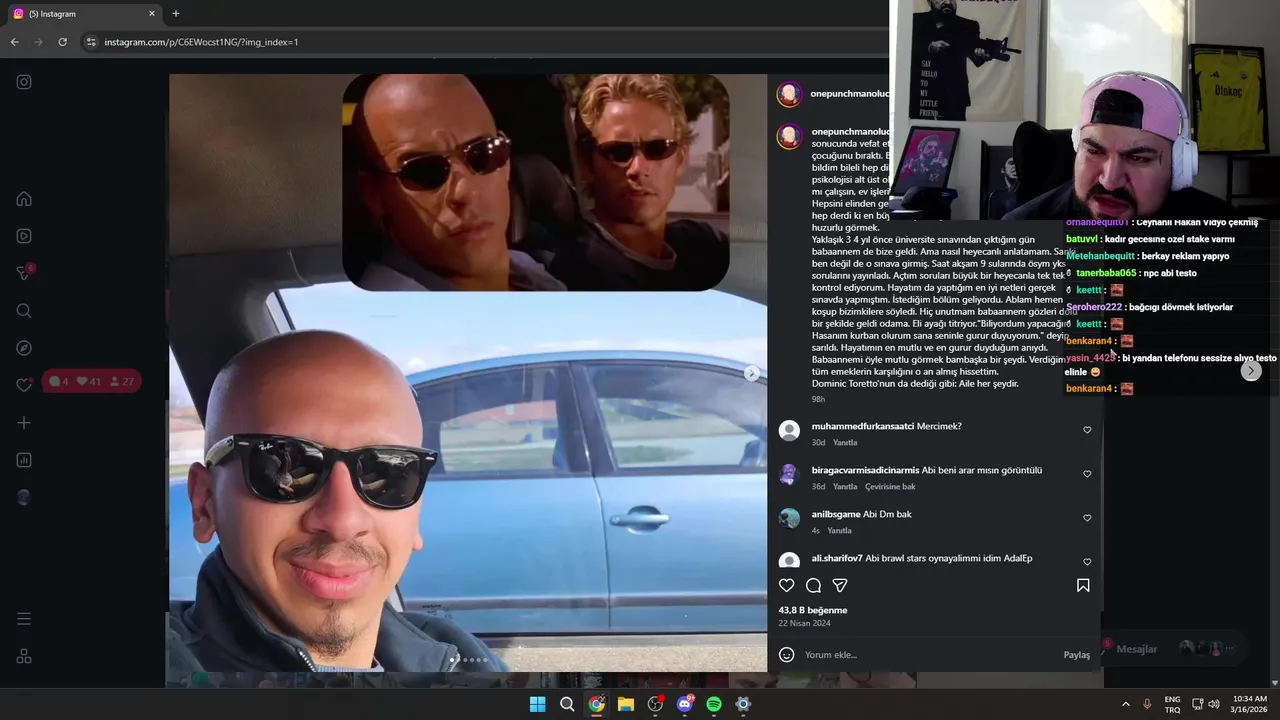Click the 22 Nisan 2024 post date
The height and width of the screenshot is (720, 1280).
coord(805,623)
